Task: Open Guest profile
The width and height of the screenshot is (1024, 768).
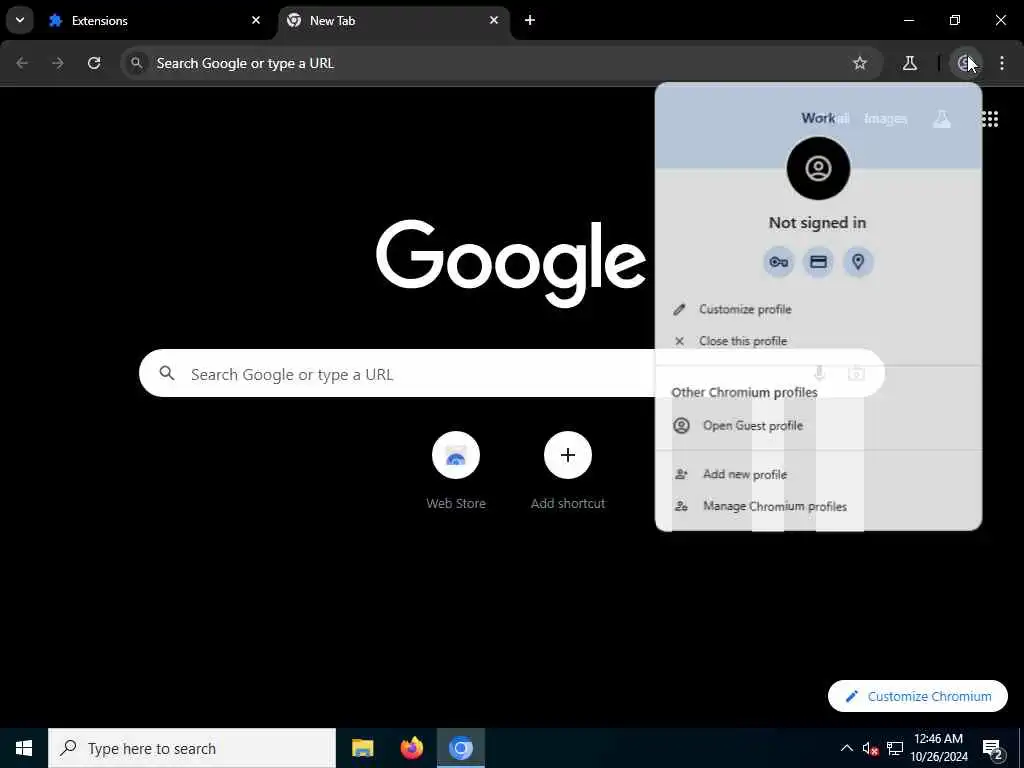Action: [818, 426]
